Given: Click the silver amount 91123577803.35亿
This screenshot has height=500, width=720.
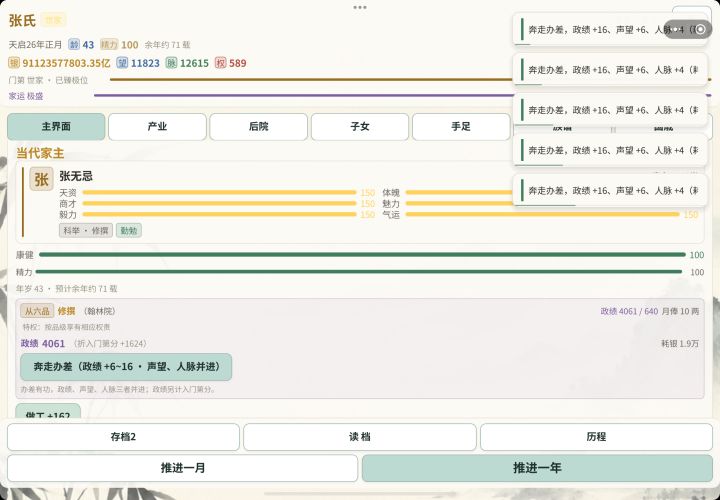Looking at the screenshot, I should tap(66, 63).
